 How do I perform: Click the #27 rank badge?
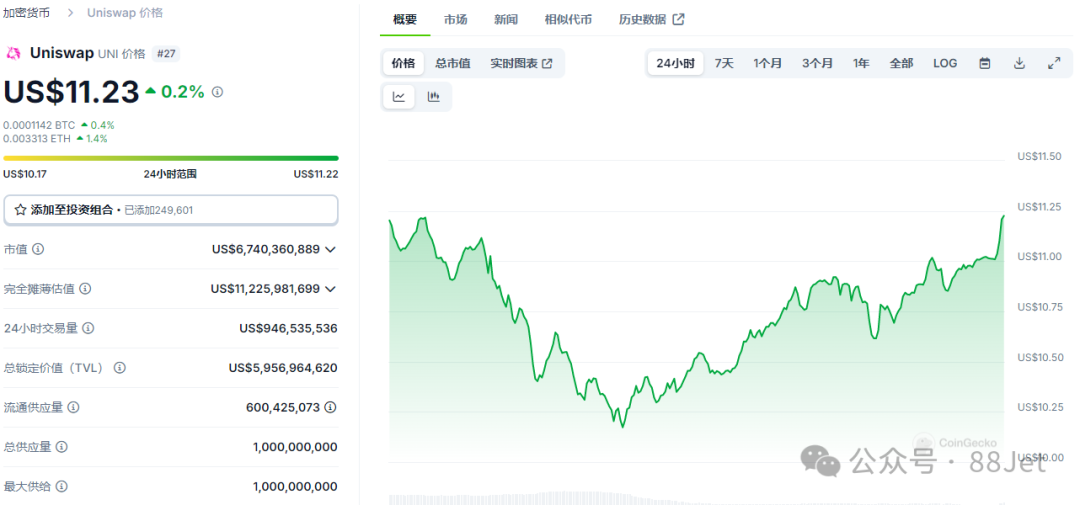tap(166, 53)
